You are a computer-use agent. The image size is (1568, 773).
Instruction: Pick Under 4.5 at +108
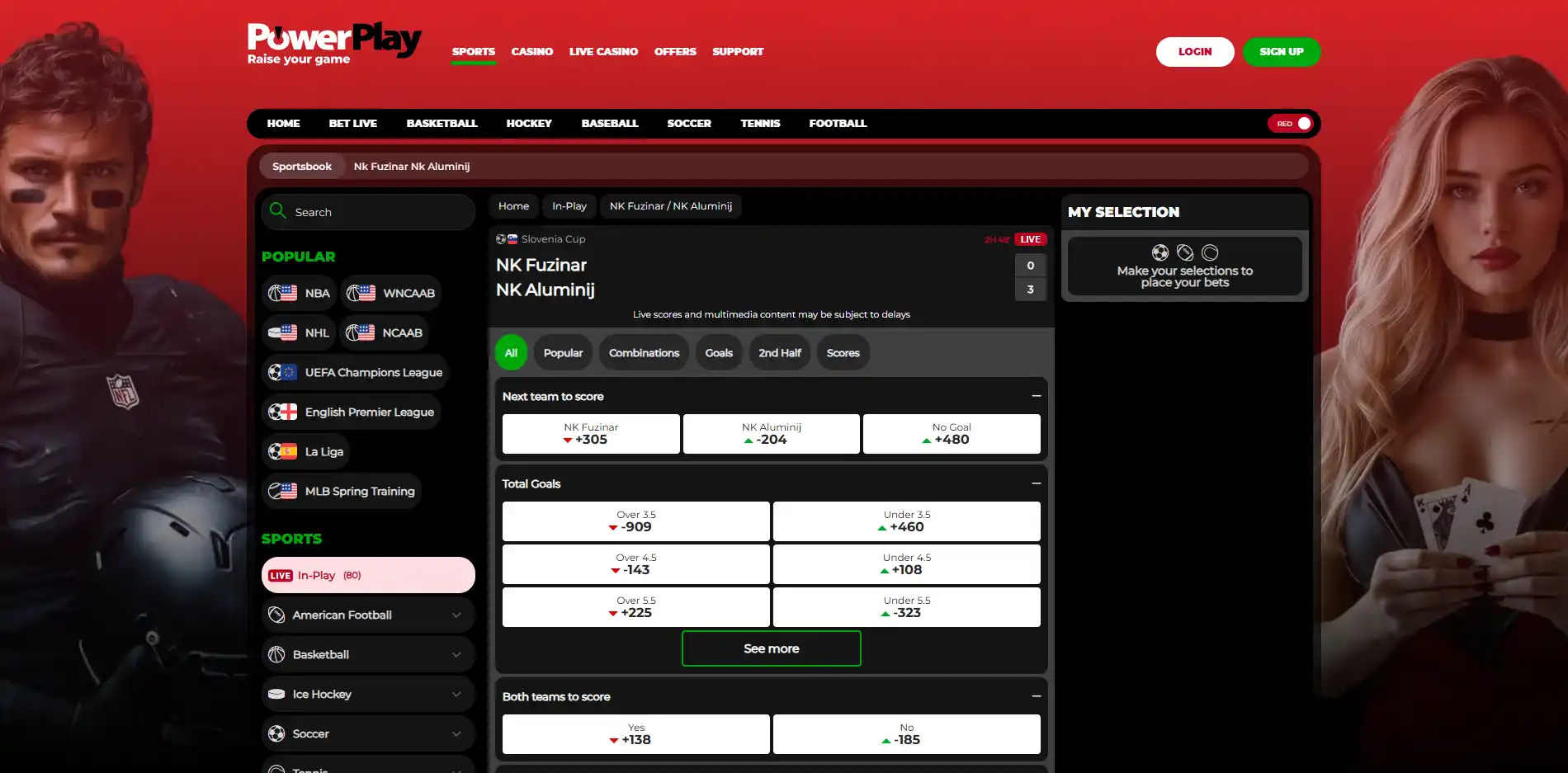907,564
